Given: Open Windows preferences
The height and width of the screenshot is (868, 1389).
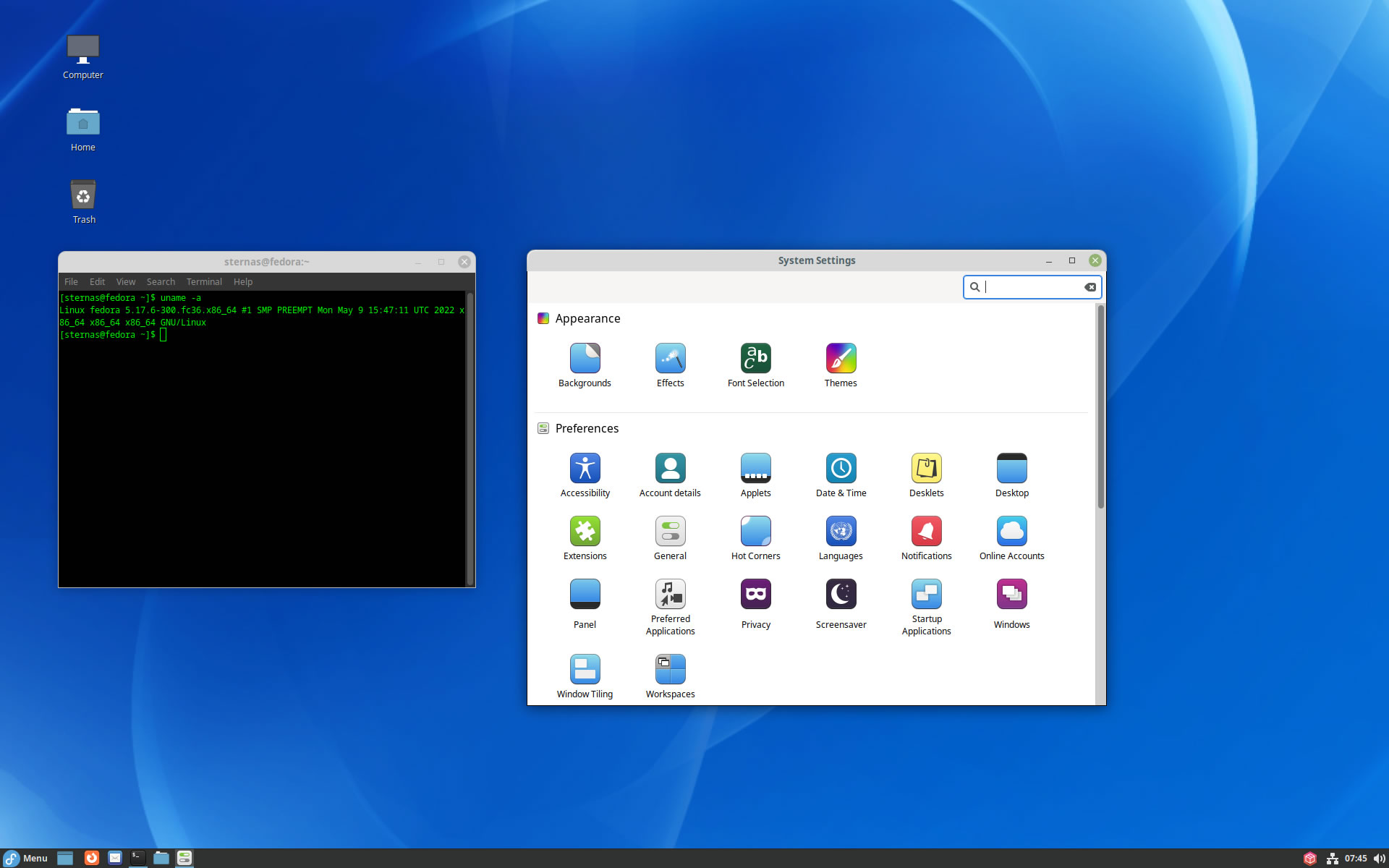Looking at the screenshot, I should (x=1011, y=604).
